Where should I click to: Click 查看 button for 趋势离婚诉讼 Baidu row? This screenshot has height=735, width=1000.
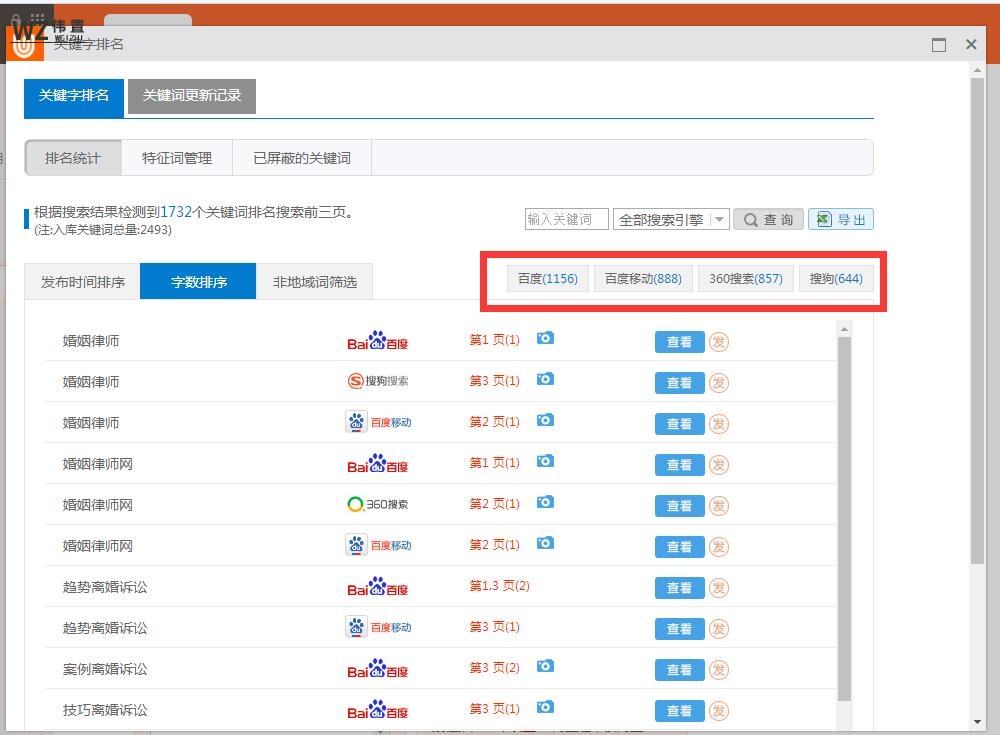(679, 588)
